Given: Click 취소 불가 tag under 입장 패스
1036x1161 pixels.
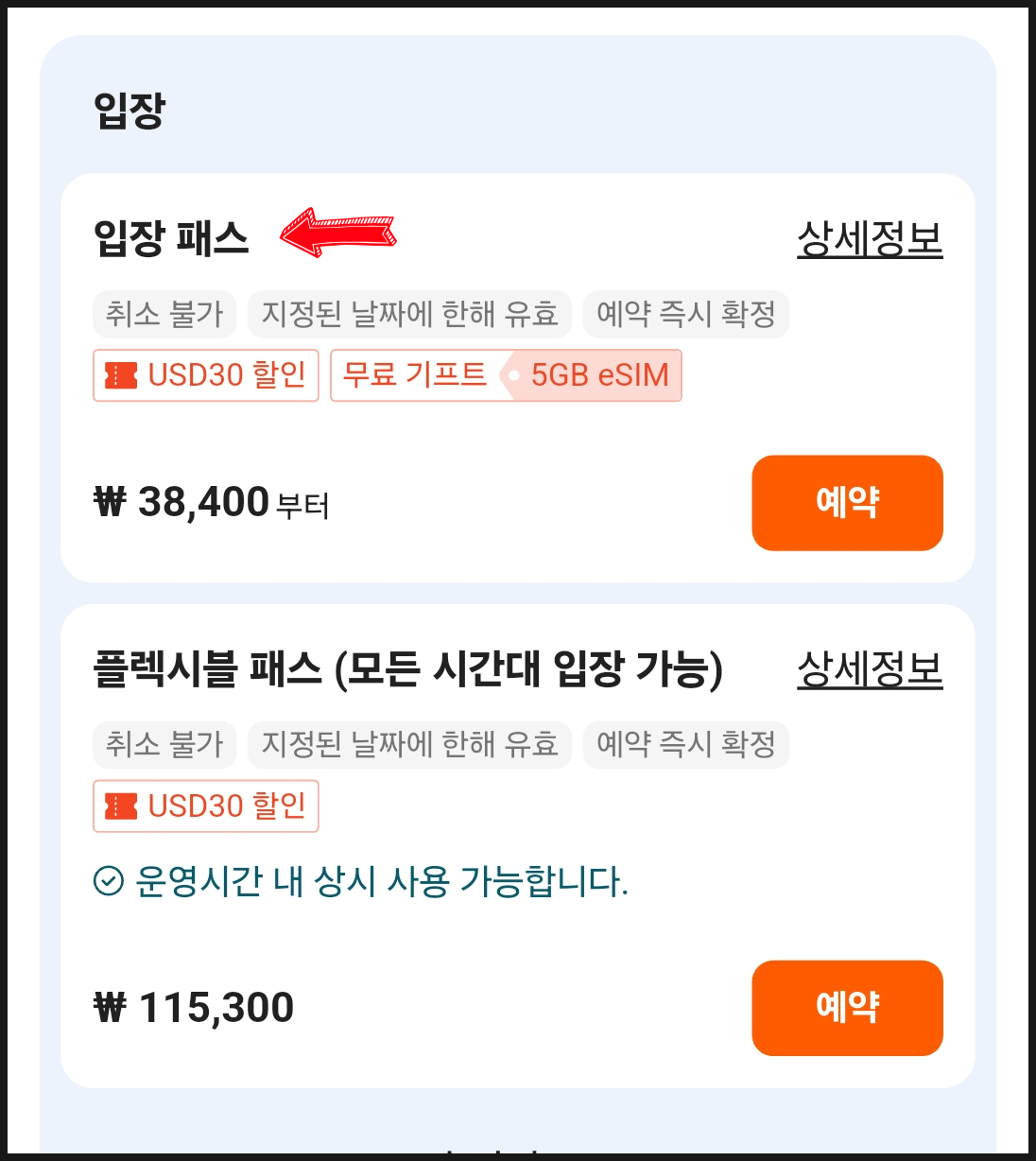Looking at the screenshot, I should [x=164, y=314].
